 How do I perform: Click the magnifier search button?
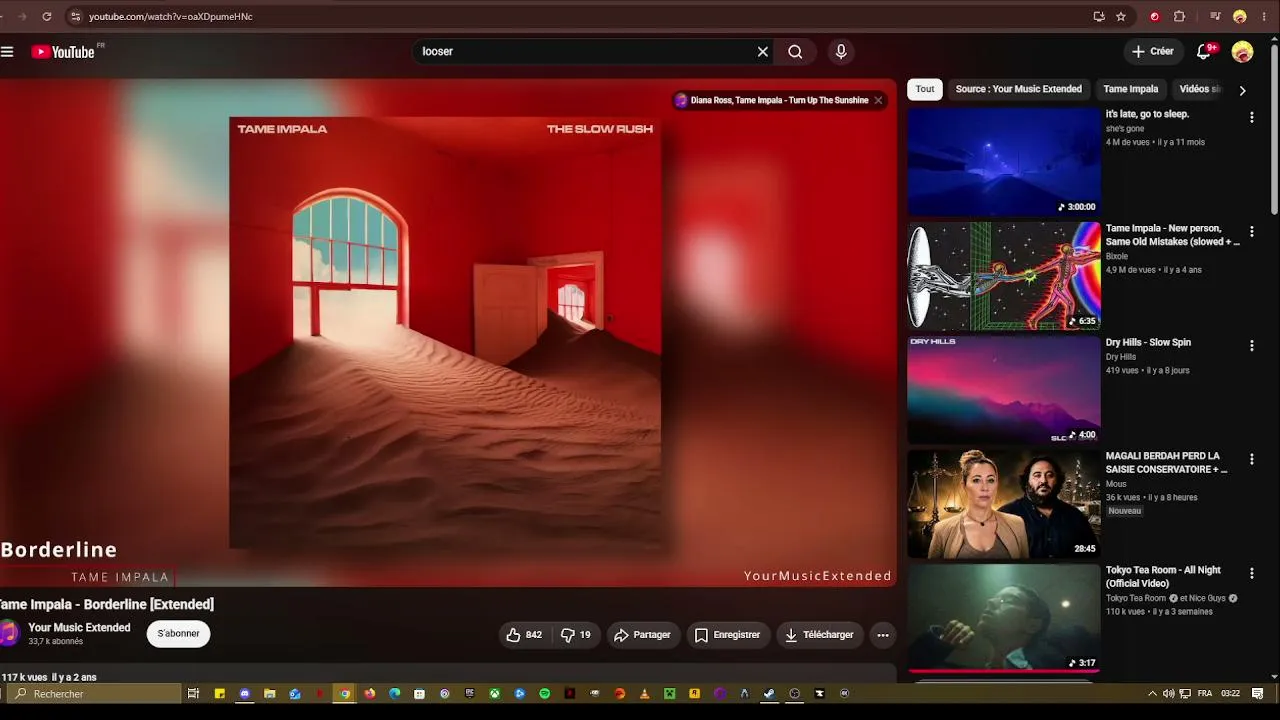pos(795,52)
